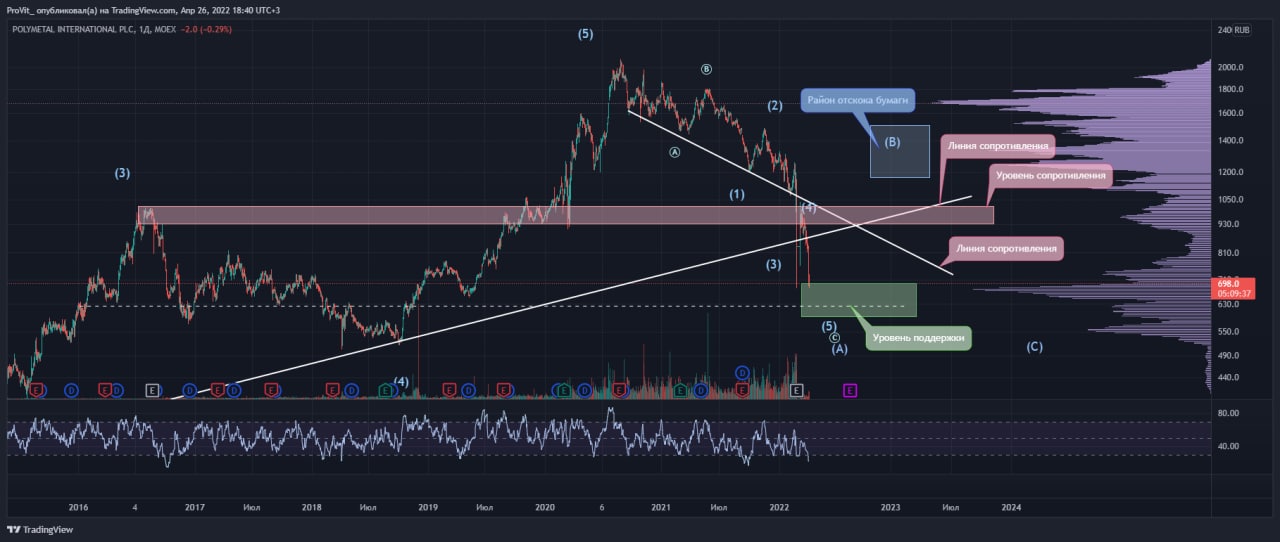Click the 2023 label on time axis
This screenshot has height=542, width=1280.
click(890, 507)
